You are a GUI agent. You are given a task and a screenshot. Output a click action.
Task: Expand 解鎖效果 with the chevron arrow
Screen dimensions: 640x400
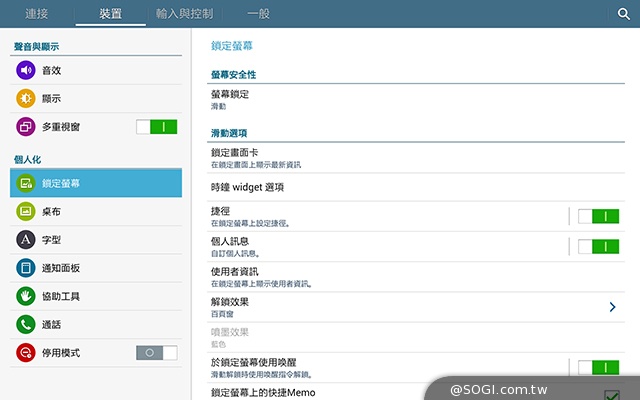[x=612, y=307]
